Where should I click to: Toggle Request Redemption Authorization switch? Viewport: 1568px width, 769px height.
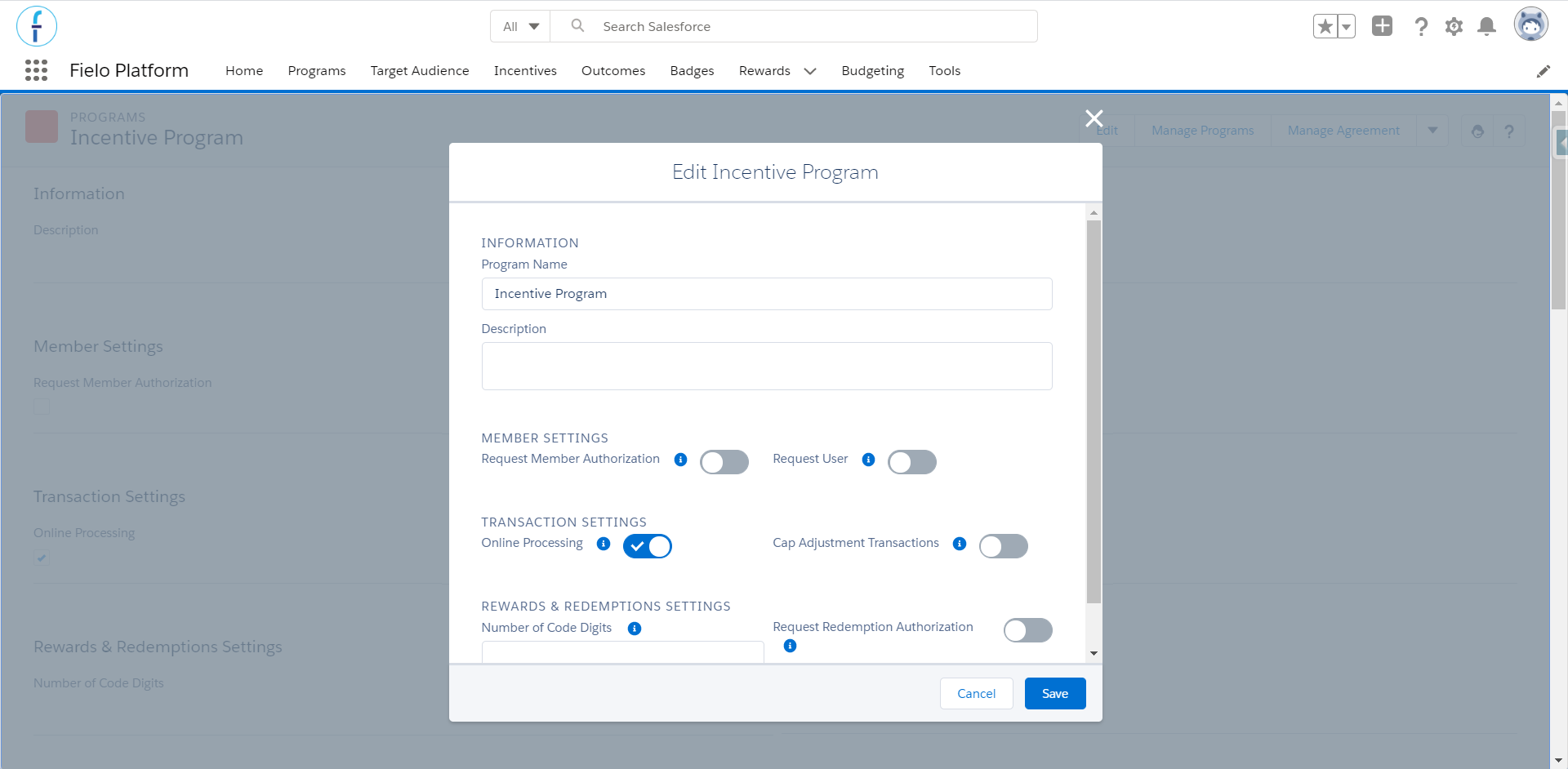point(1028,630)
